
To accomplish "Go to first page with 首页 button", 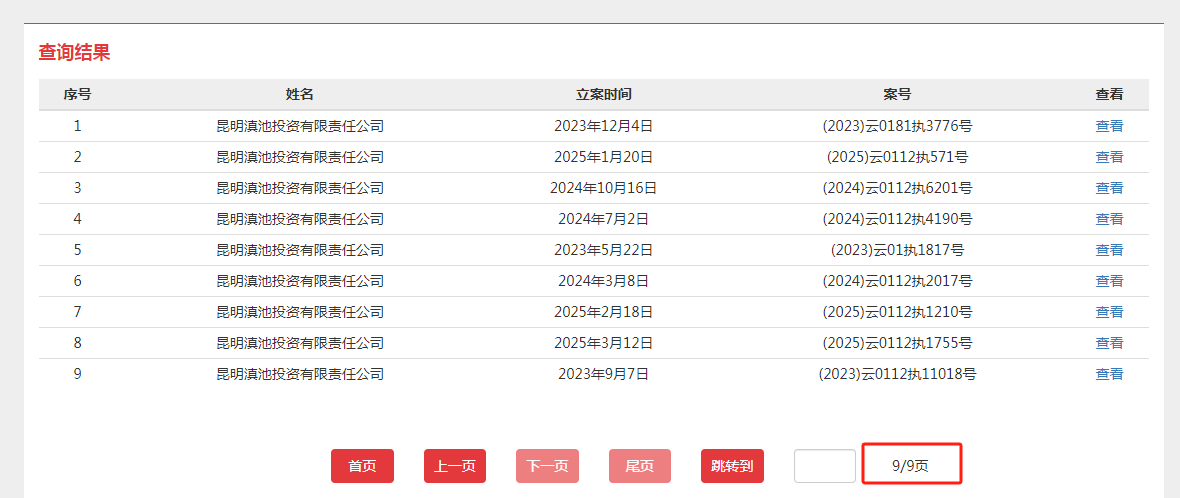I will coord(362,466).
